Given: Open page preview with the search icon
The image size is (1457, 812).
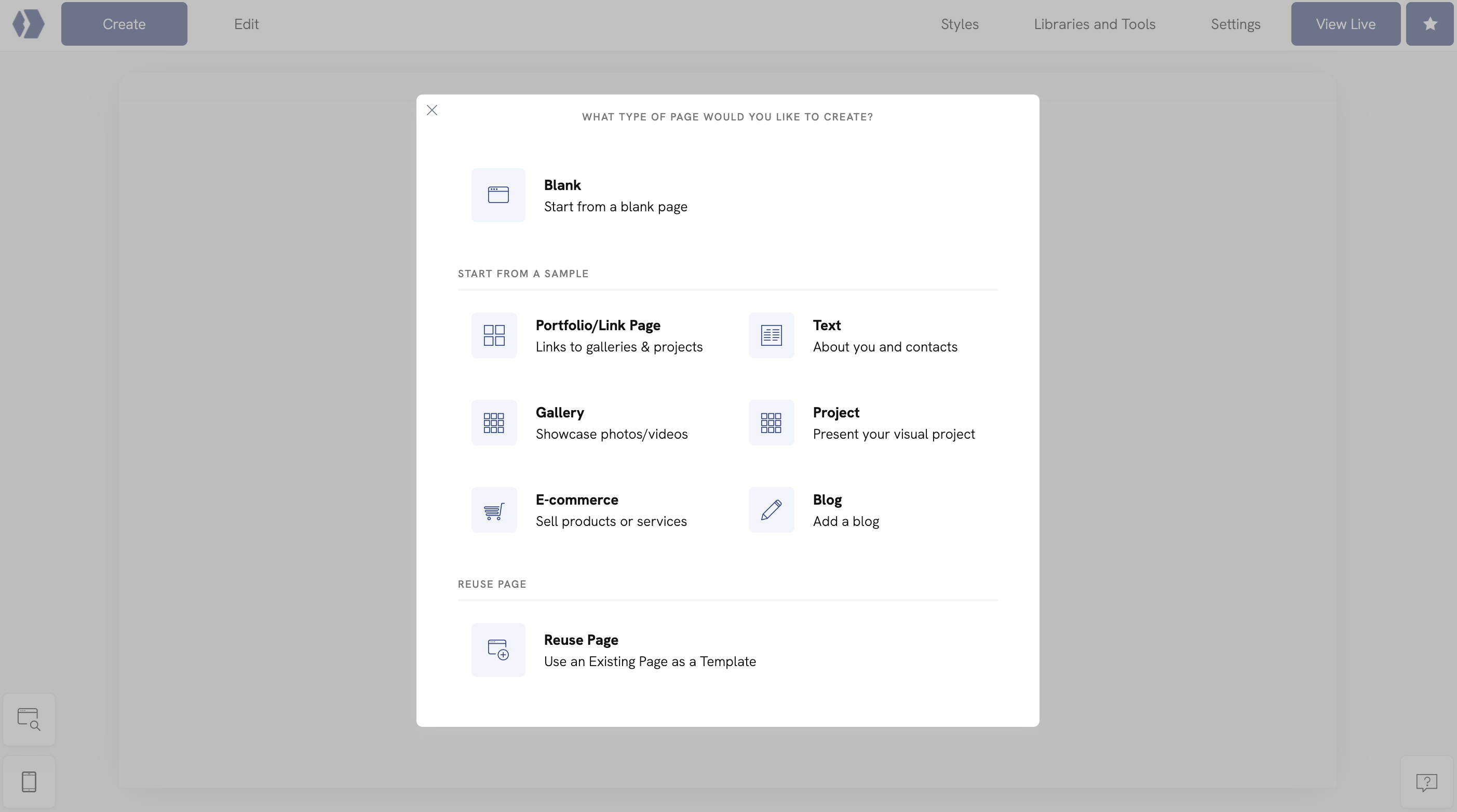Looking at the screenshot, I should (x=29, y=719).
